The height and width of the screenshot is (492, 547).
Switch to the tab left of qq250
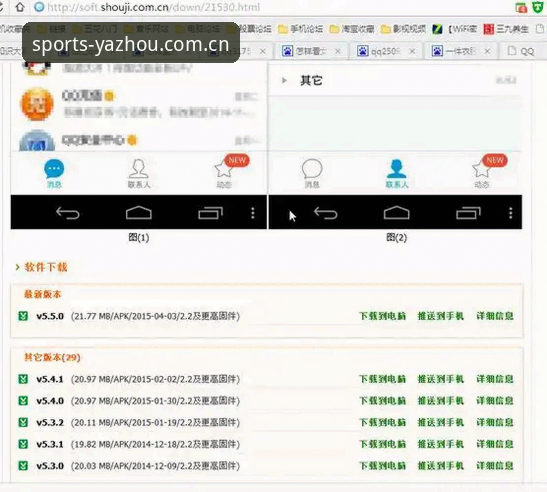coord(310,52)
